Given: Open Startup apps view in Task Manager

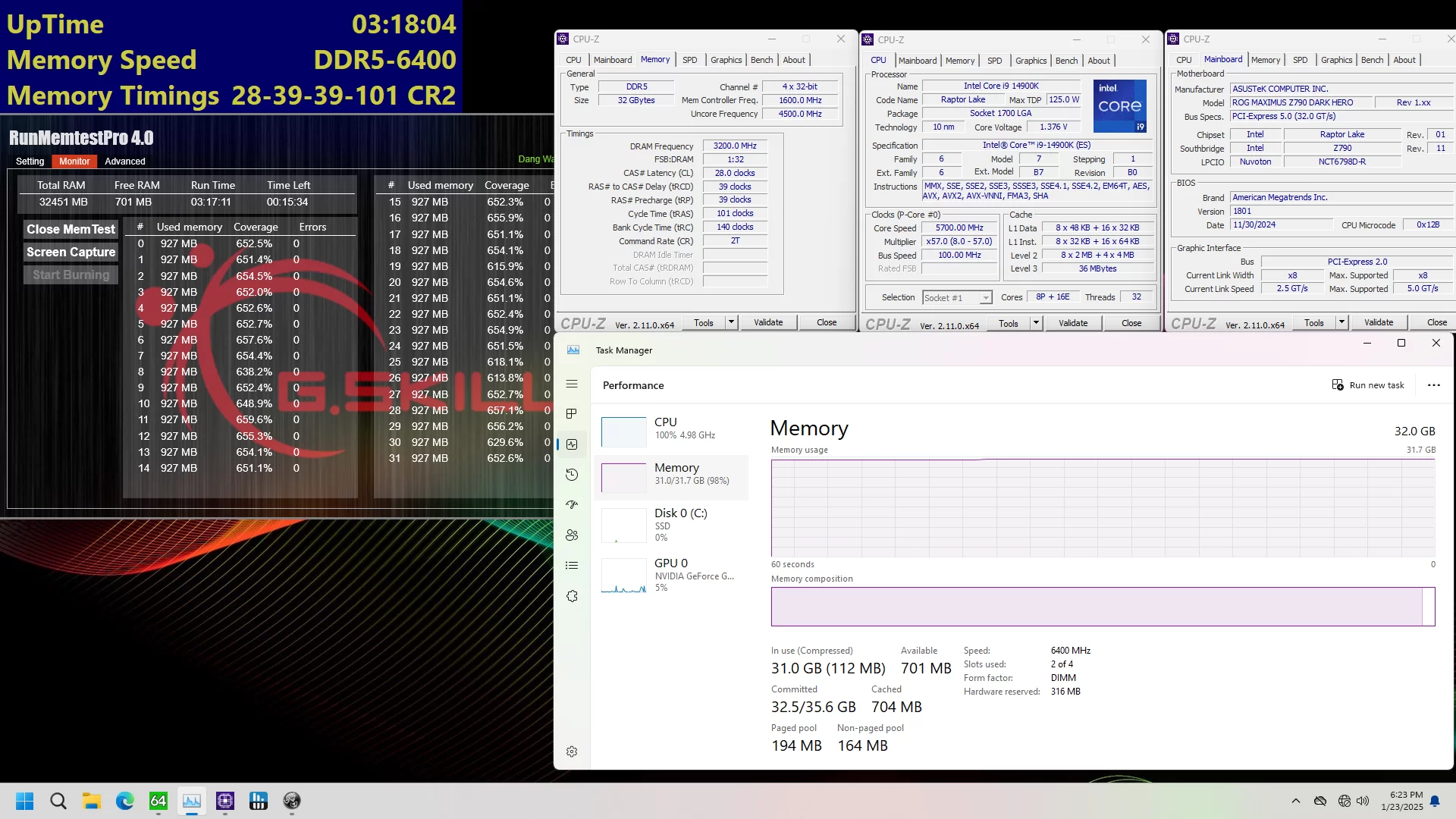Looking at the screenshot, I should pyautogui.click(x=572, y=505).
